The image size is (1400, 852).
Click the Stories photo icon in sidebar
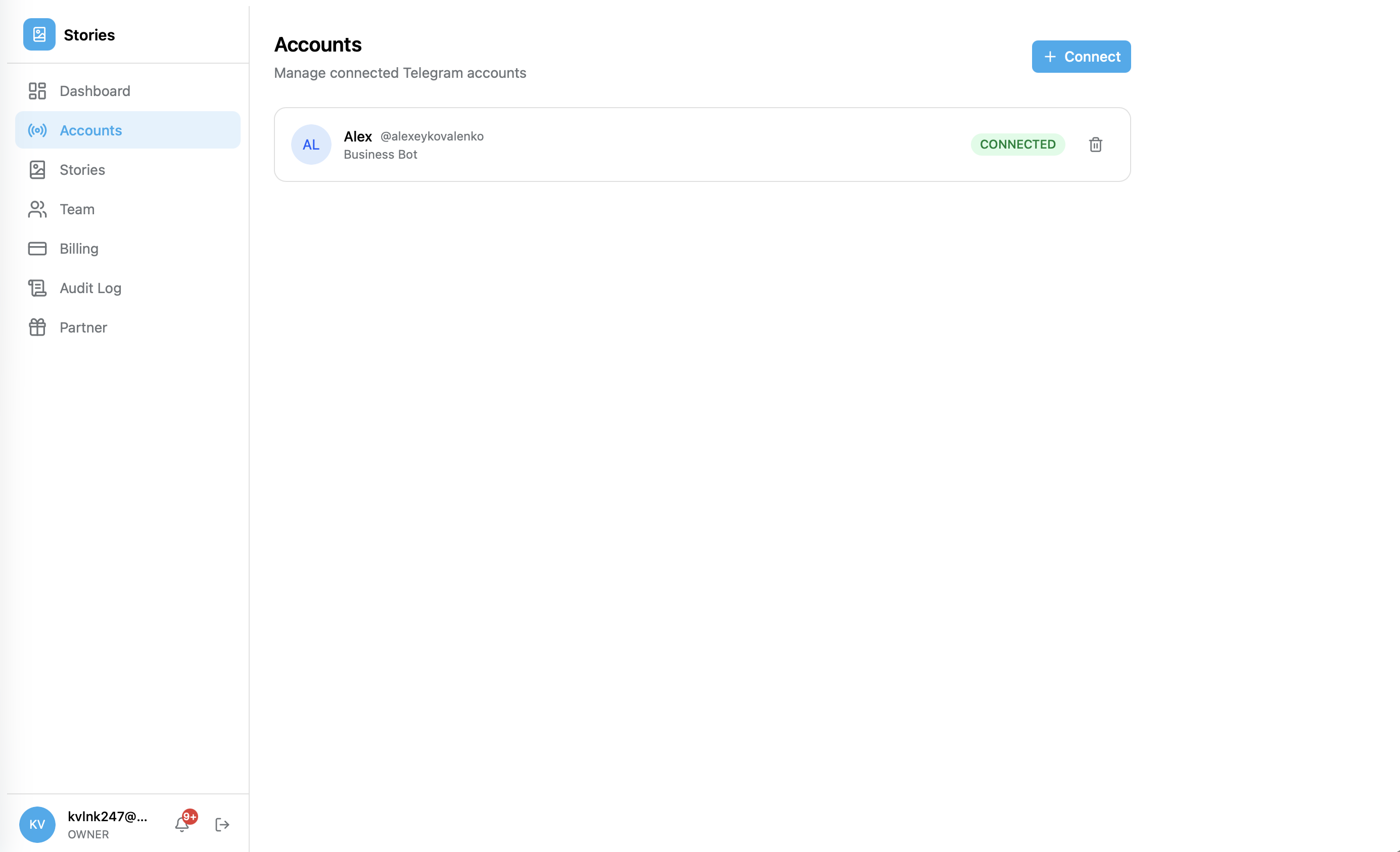coord(37,169)
